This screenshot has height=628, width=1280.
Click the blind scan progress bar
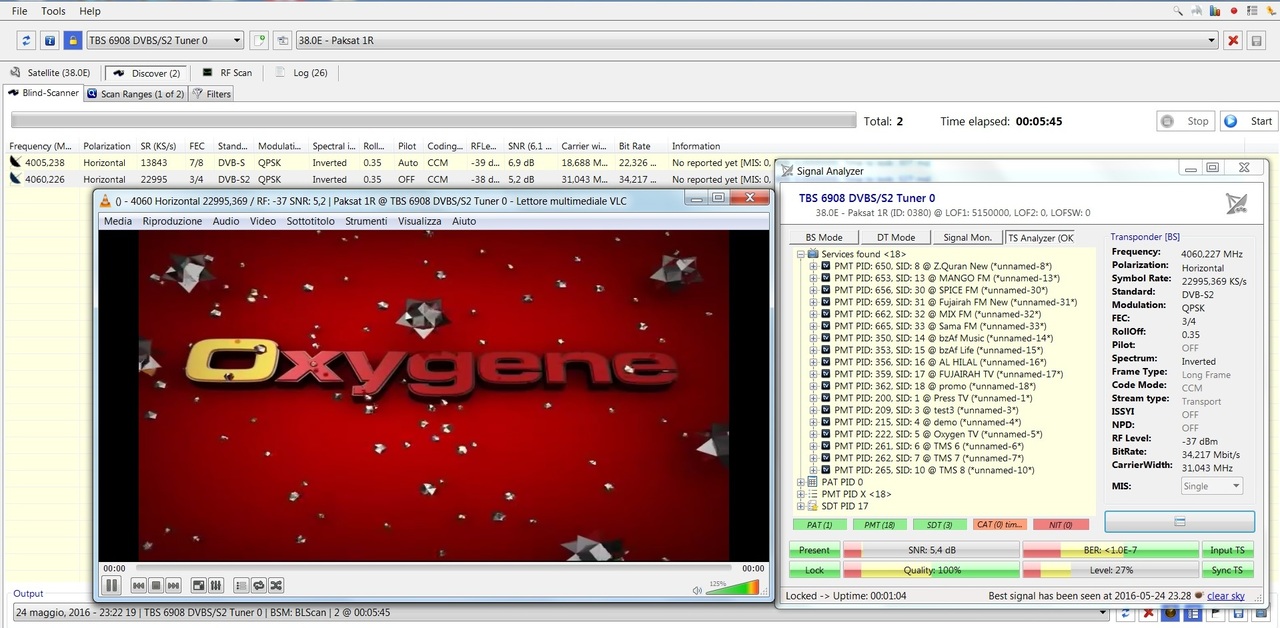[433, 121]
